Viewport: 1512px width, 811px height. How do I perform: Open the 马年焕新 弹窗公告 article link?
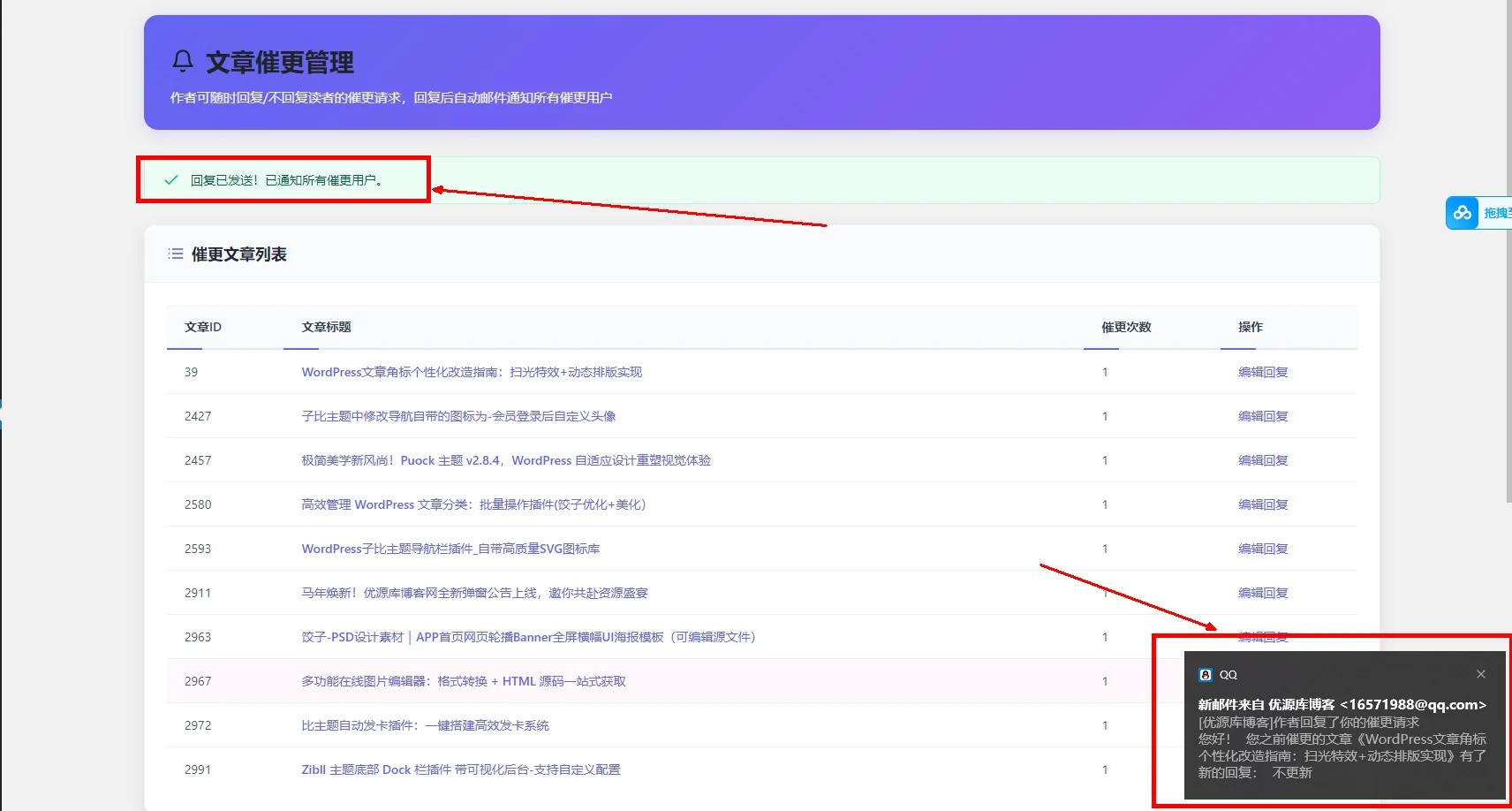tap(474, 593)
